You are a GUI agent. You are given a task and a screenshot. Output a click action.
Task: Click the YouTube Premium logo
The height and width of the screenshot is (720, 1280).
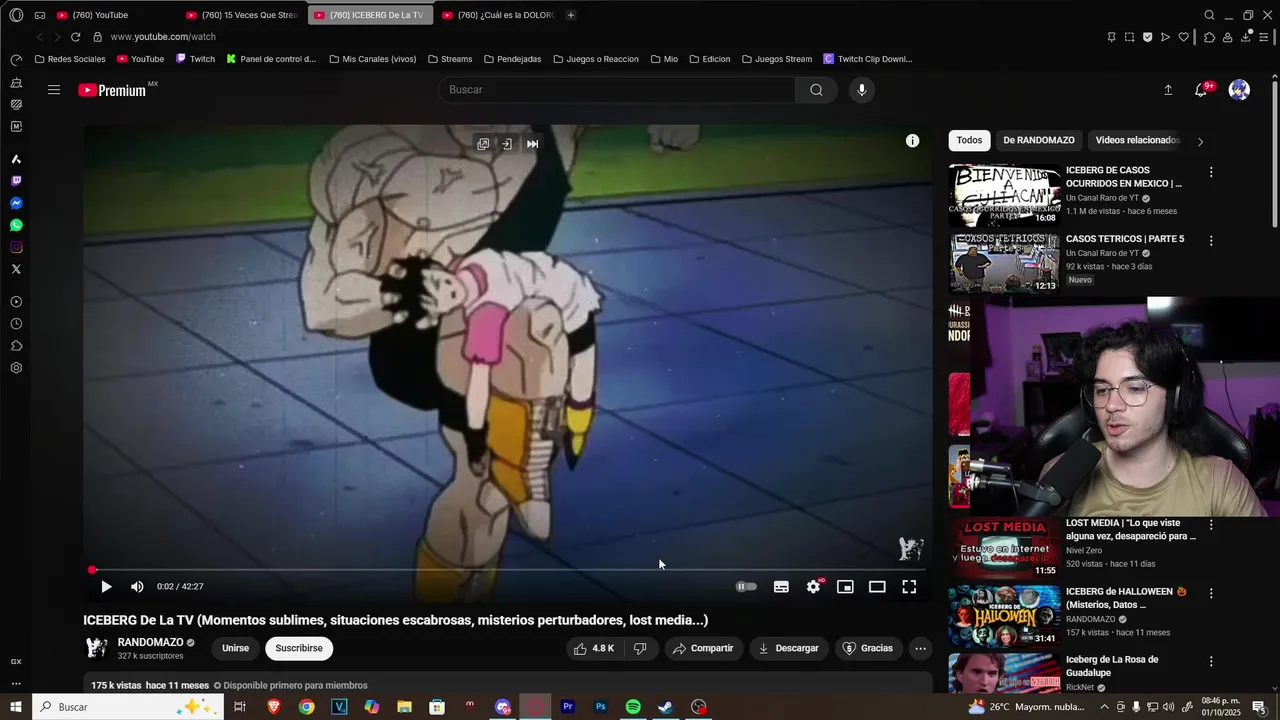(x=113, y=90)
